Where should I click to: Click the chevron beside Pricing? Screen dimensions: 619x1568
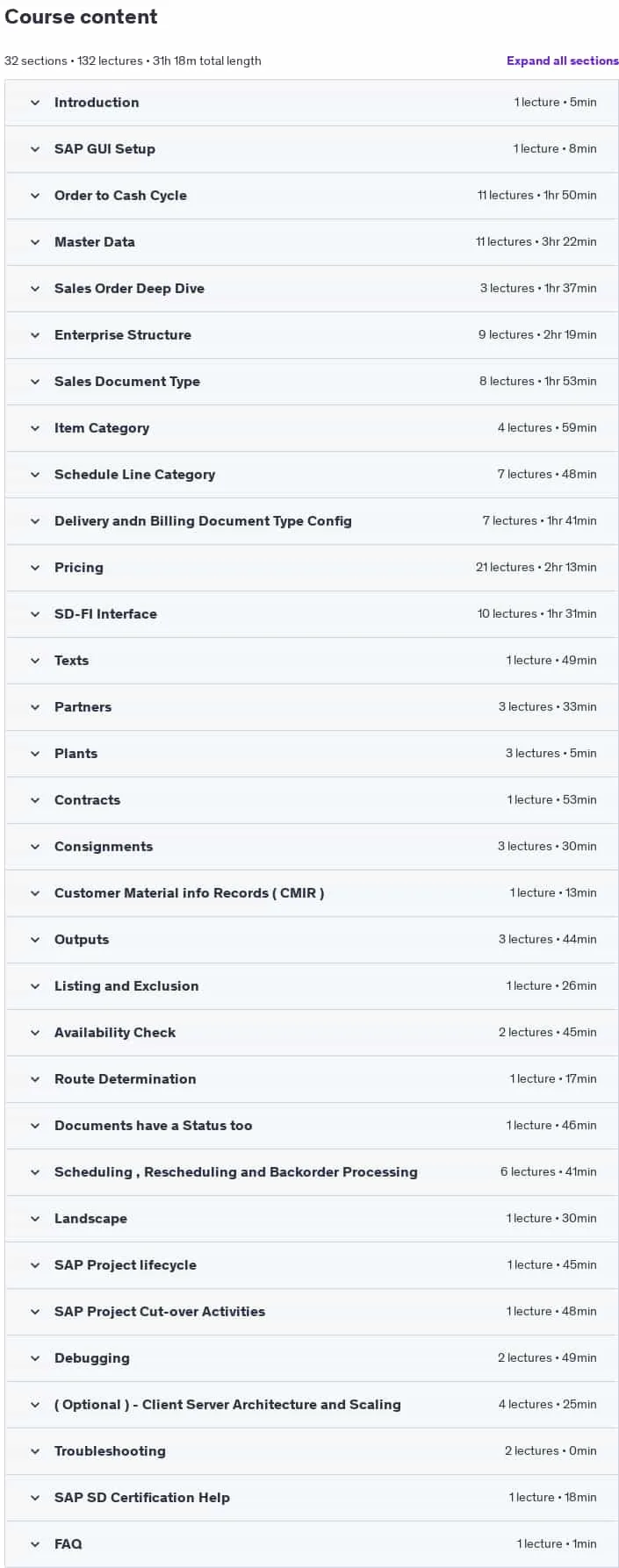[35, 568]
